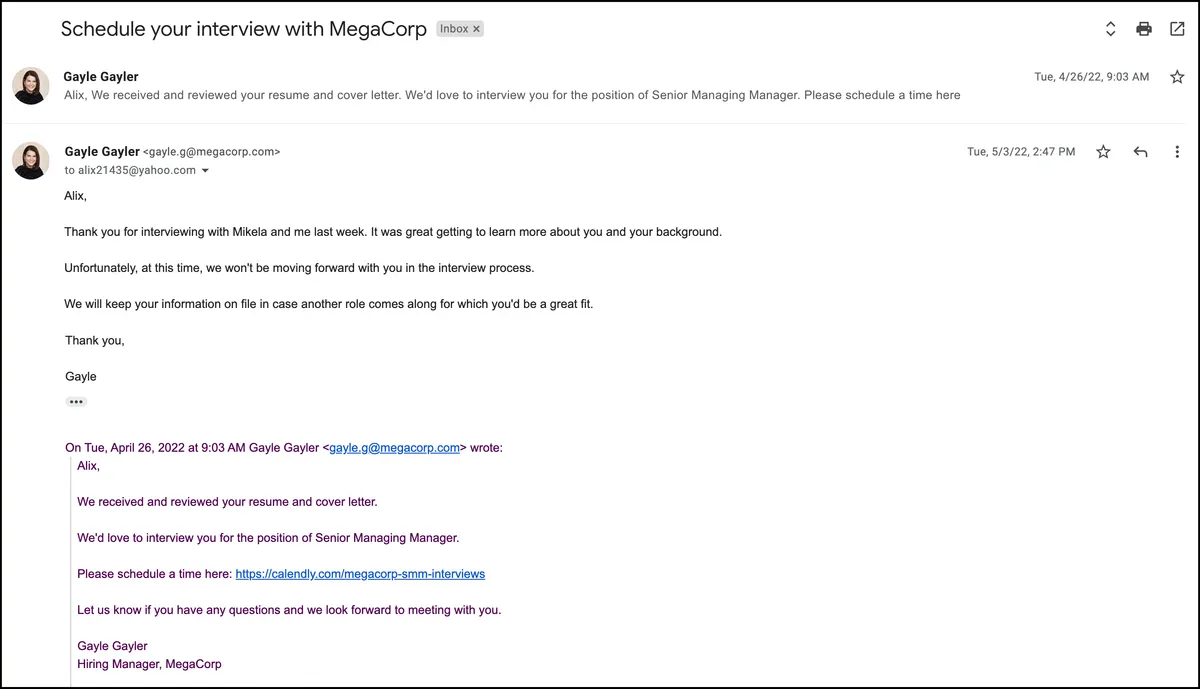The width and height of the screenshot is (1200, 689).
Task: Open the three-dot More options menu
Action: pos(1177,152)
